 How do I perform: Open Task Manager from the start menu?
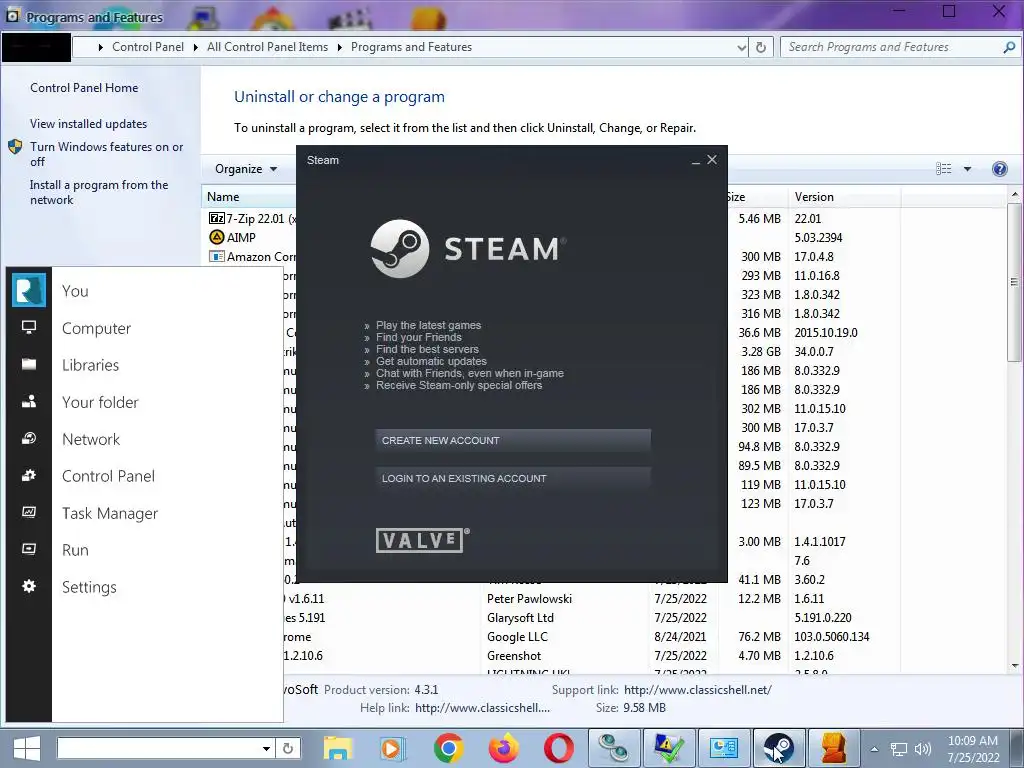coord(110,514)
